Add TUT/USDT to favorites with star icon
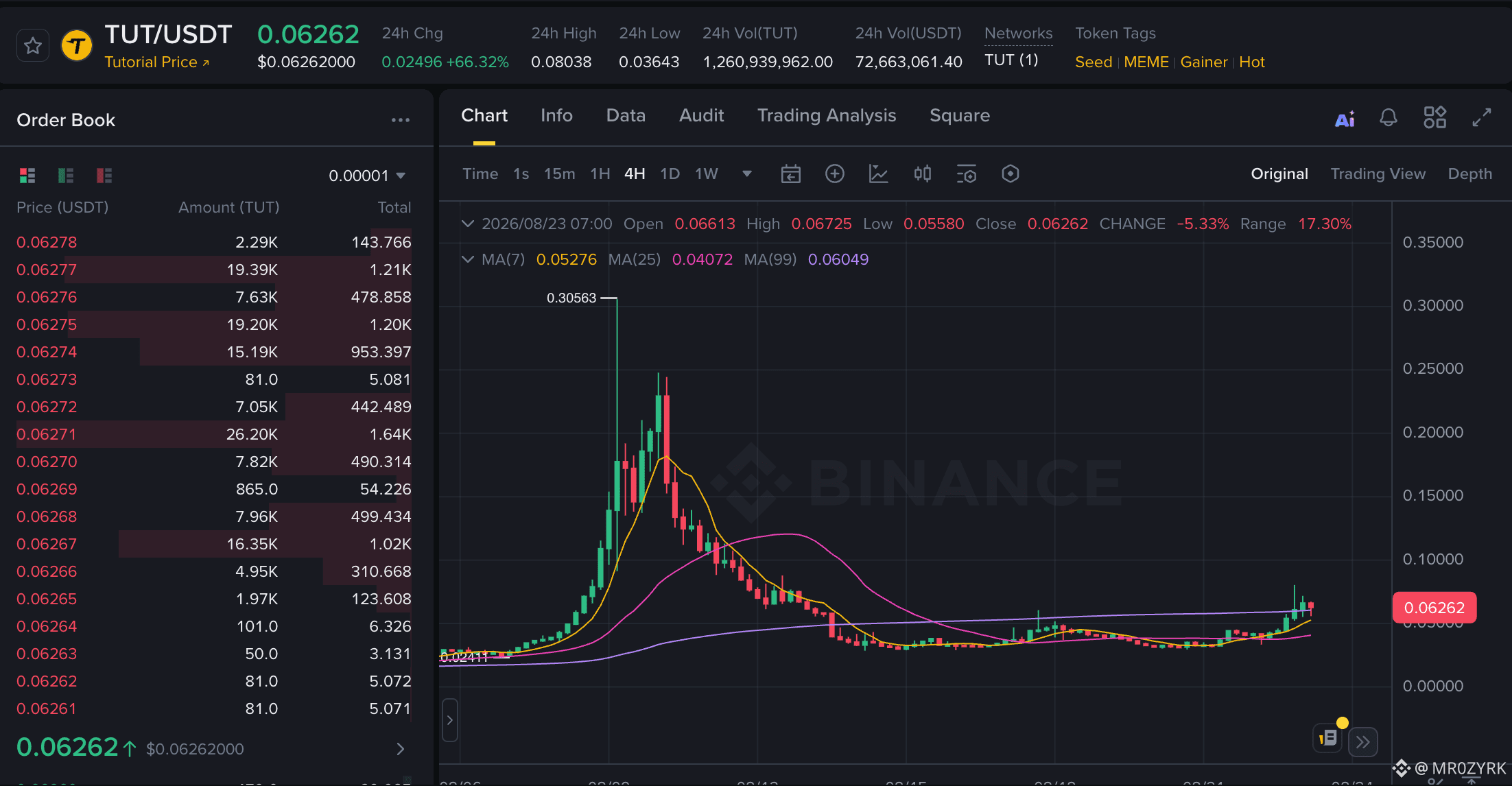 point(33,46)
